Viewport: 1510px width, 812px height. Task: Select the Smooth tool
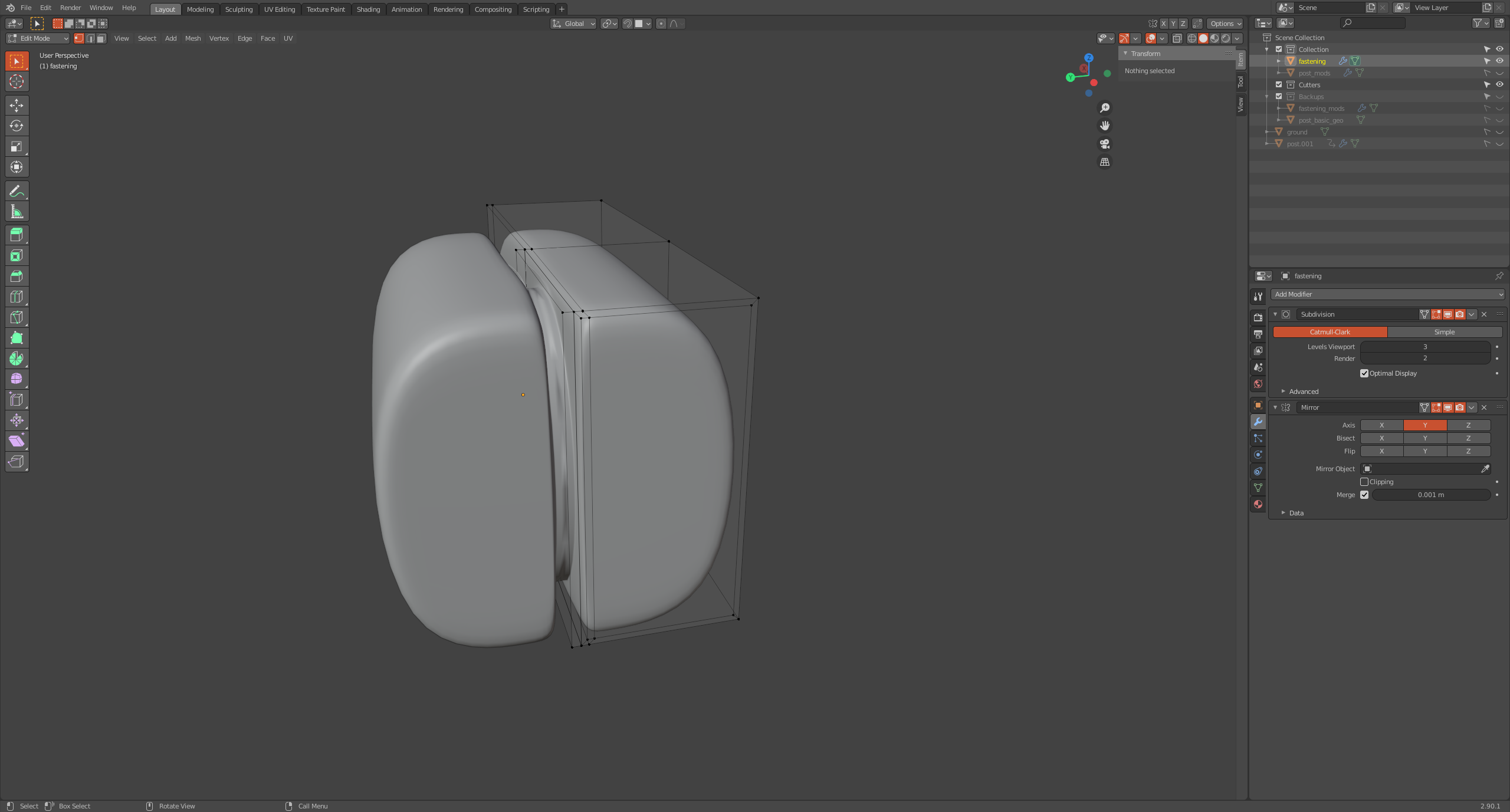click(x=17, y=379)
